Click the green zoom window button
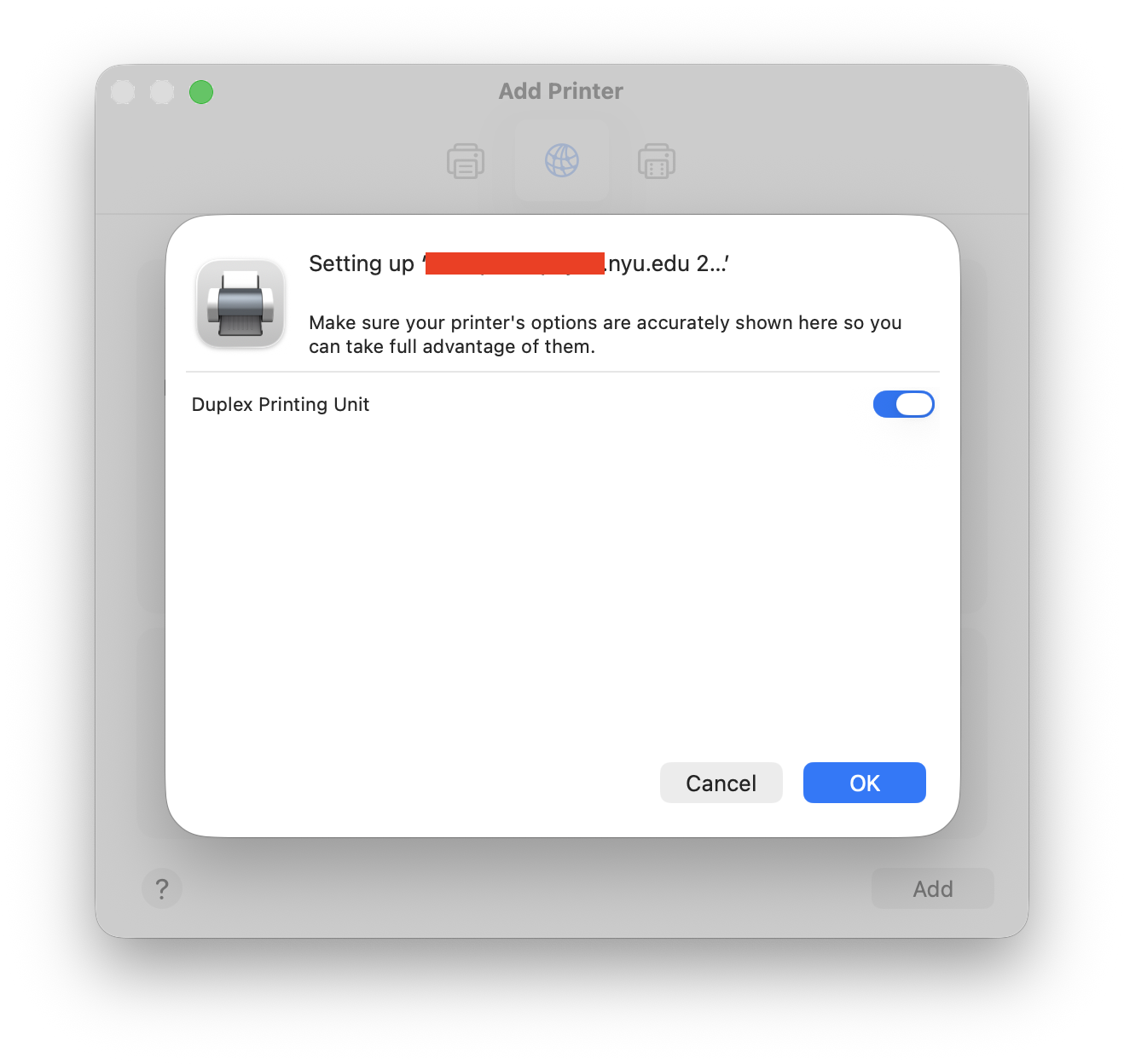Image resolution: width=1124 pixels, height=1064 pixels. (x=201, y=92)
